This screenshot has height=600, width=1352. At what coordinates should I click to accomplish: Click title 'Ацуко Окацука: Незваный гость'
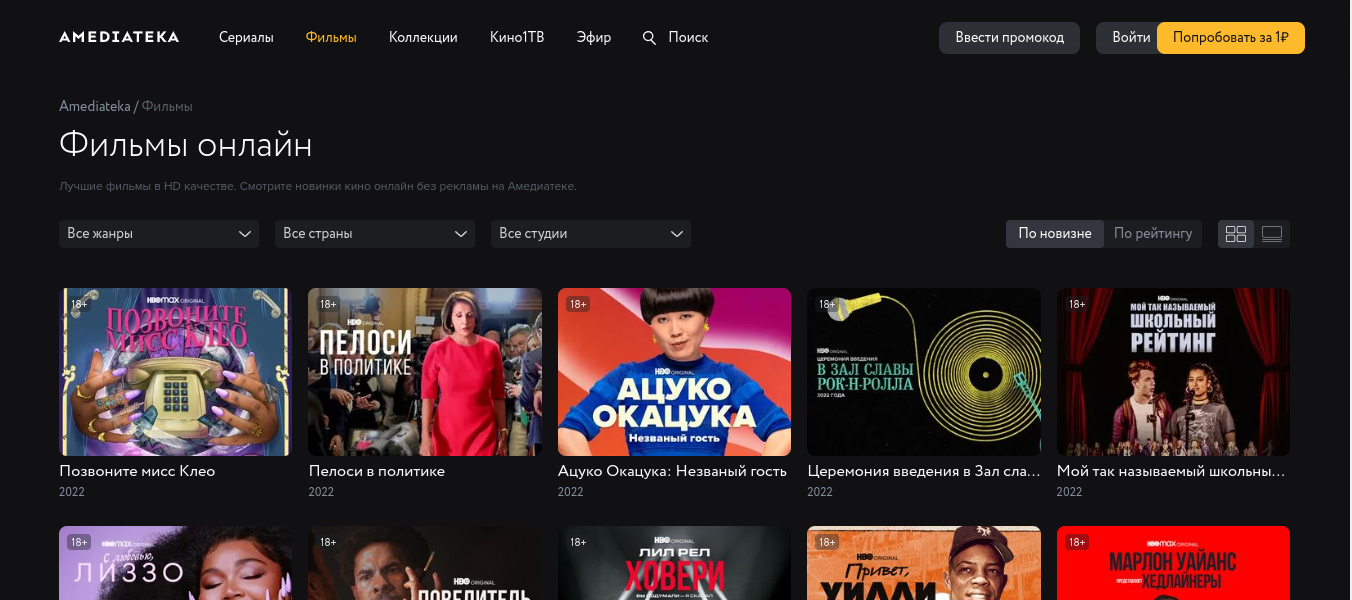(672, 471)
